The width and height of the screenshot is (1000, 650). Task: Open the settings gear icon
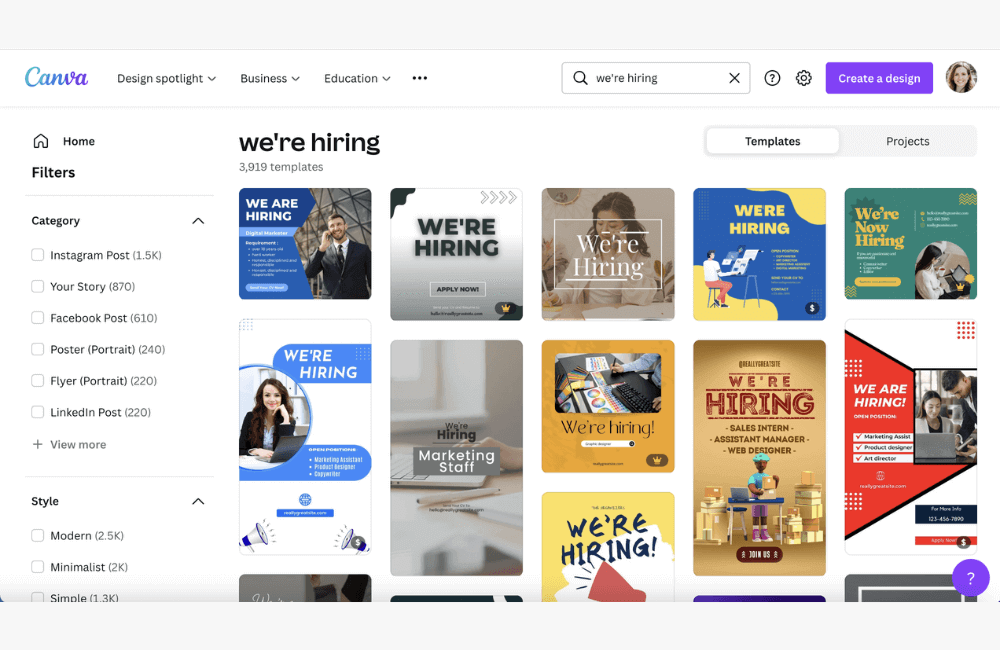[x=803, y=77]
